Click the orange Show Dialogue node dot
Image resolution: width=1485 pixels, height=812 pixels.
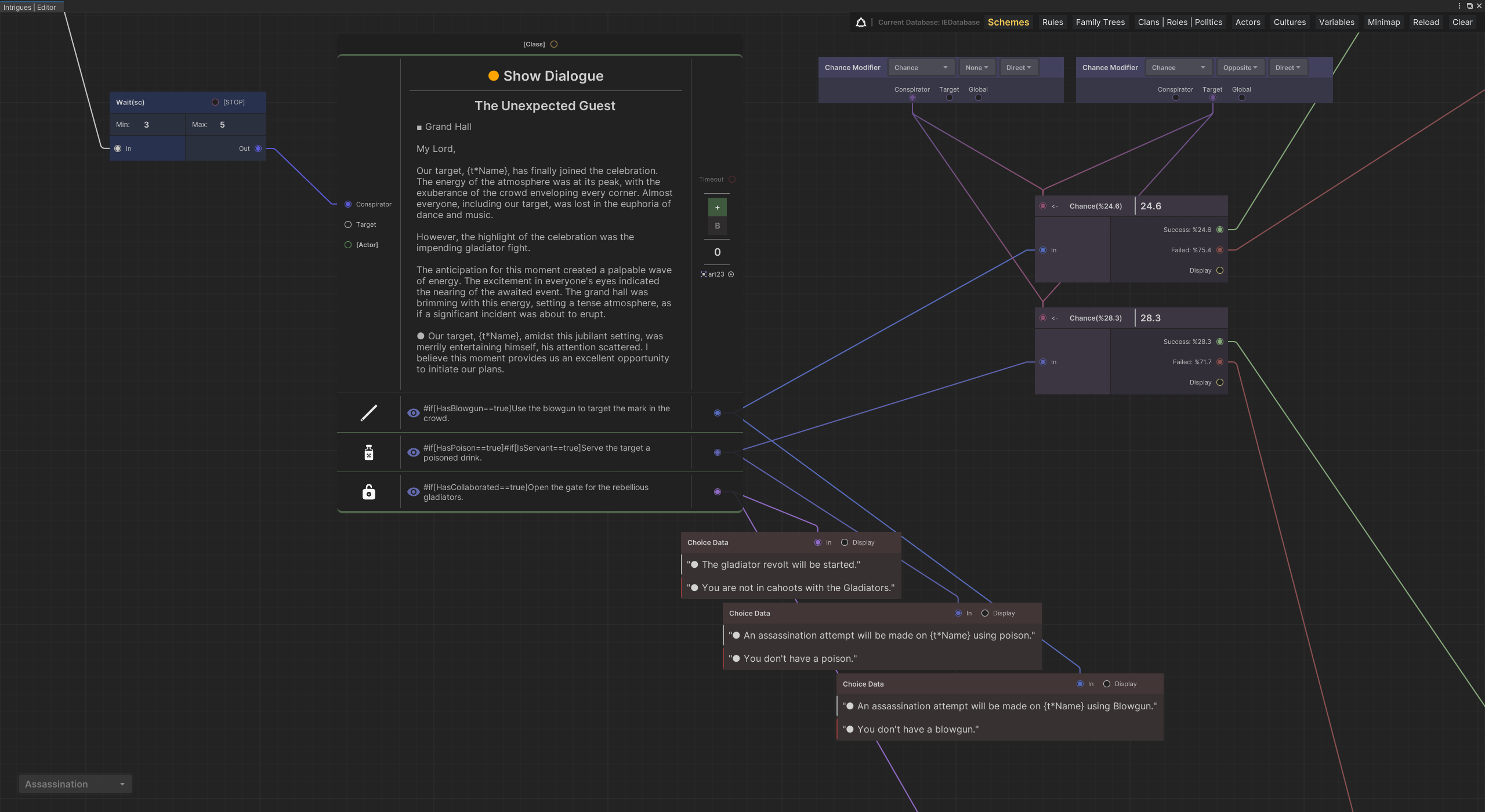(494, 76)
